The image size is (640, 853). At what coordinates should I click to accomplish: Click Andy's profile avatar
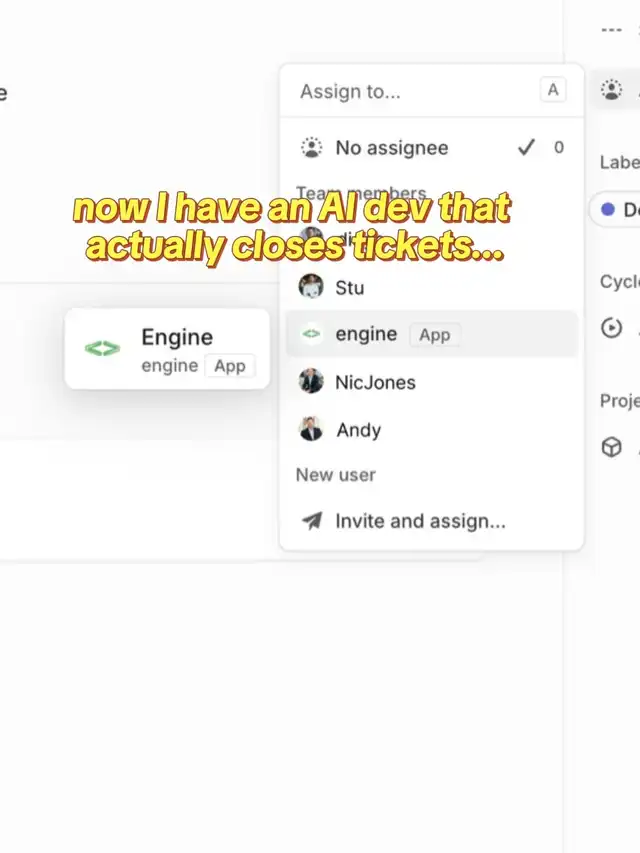[311, 429]
